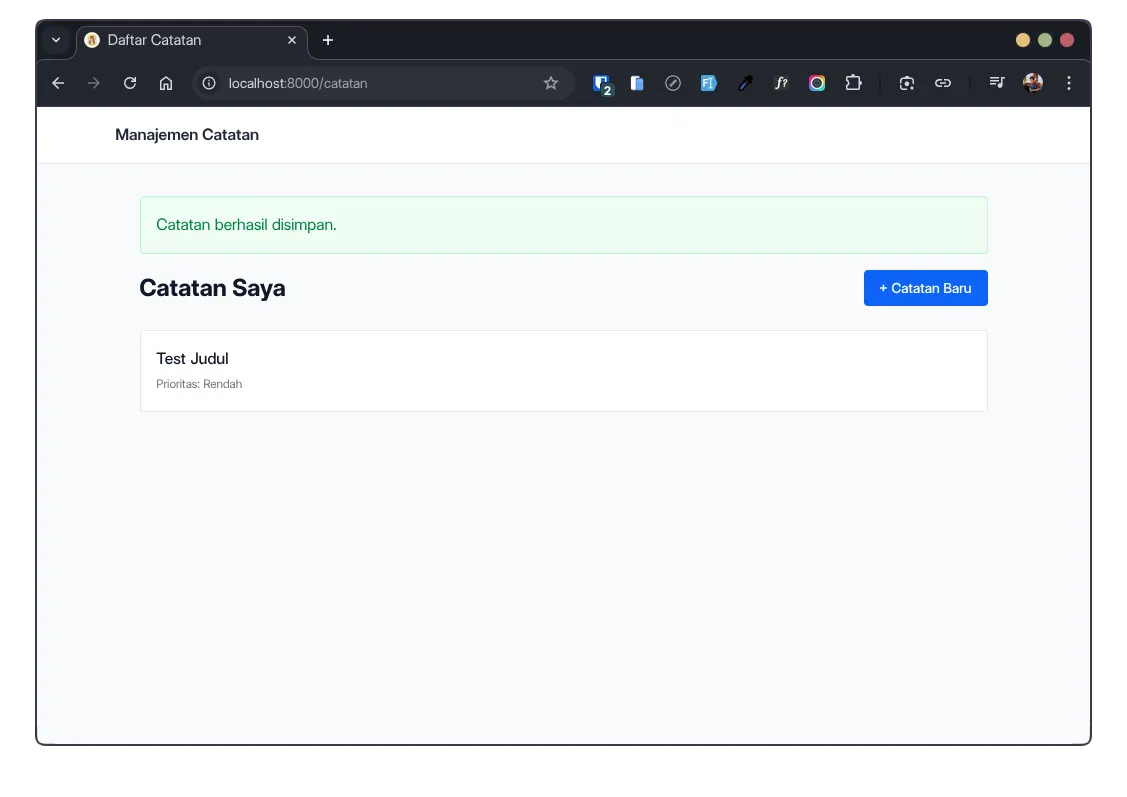Click the chain link icon in toolbar
The width and height of the screenshot is (1127, 797).
pos(943,84)
